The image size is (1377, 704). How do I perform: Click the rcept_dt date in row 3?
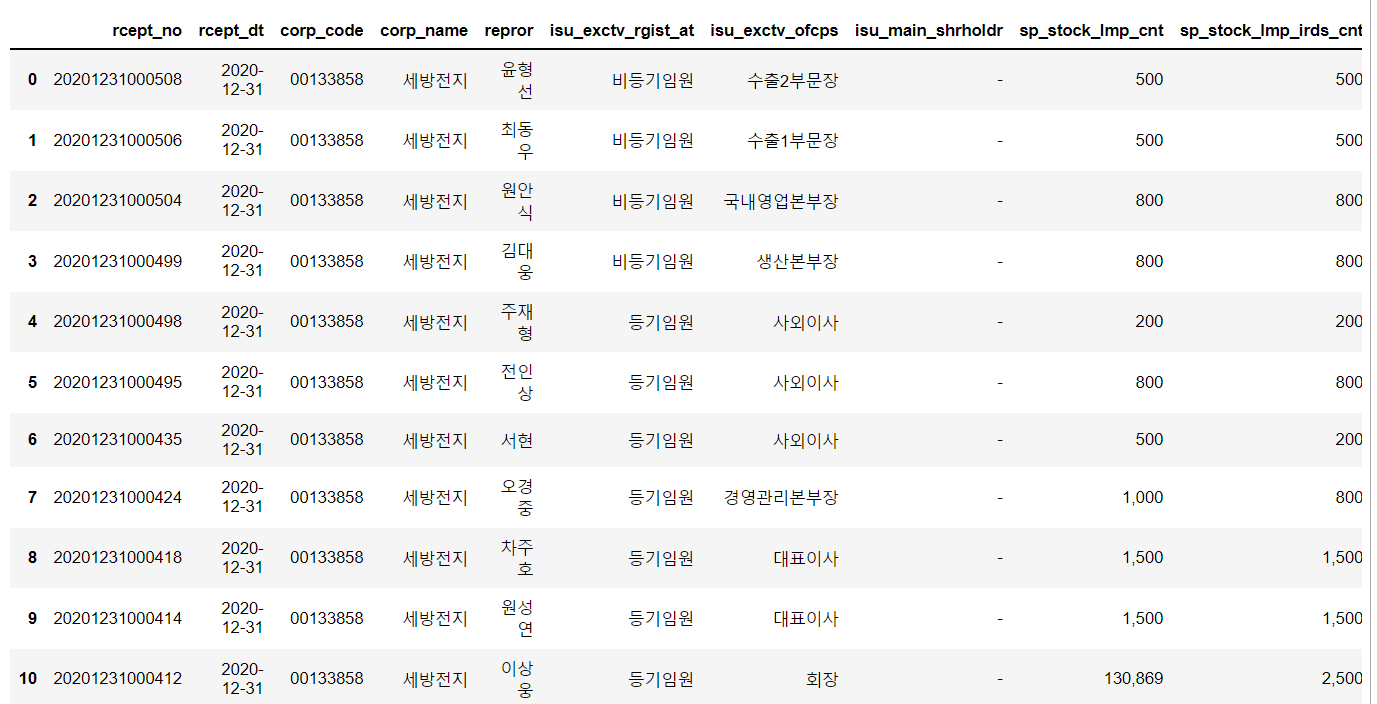point(242,261)
